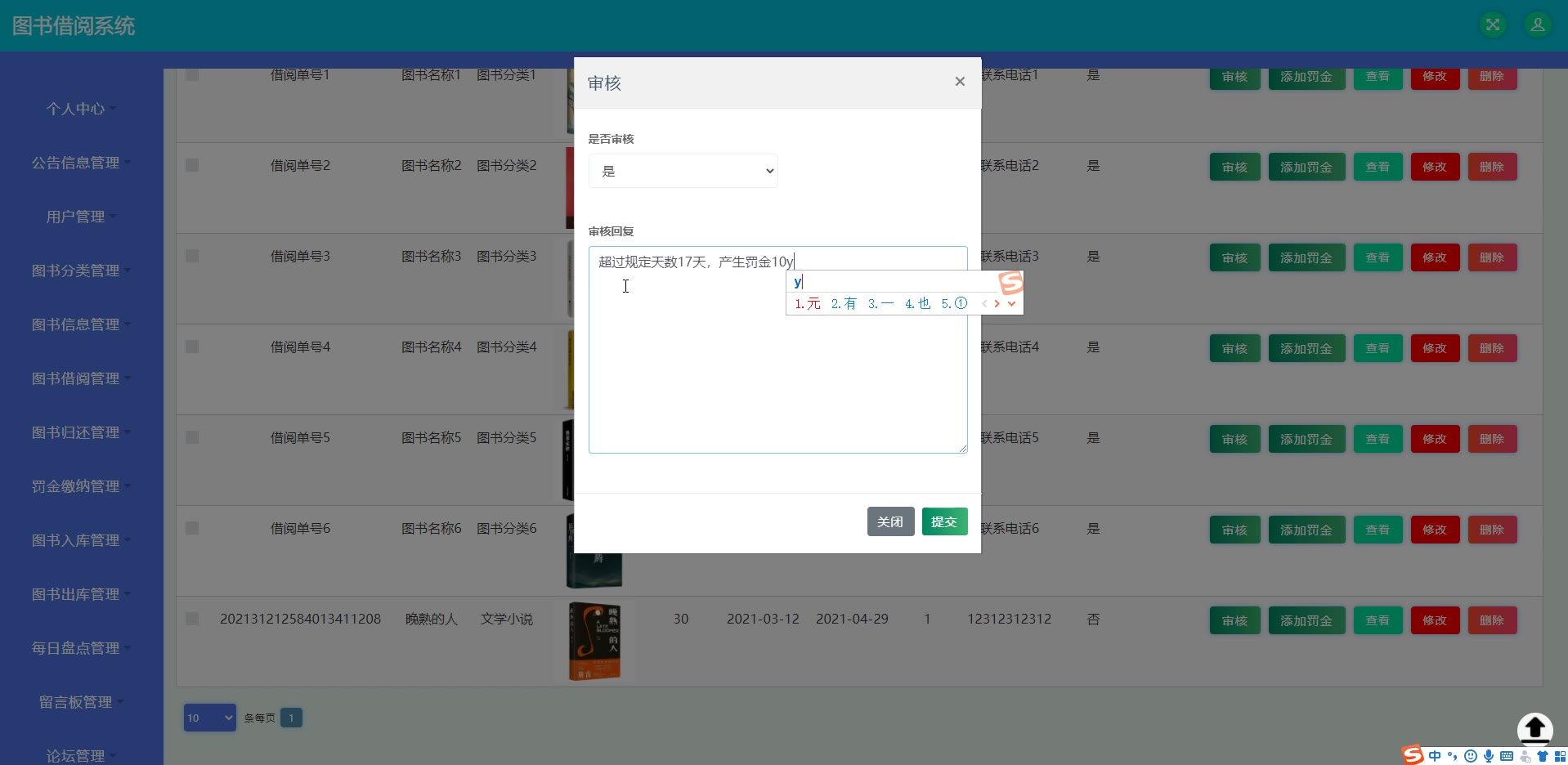Click inside the 审核回复 text area
Image resolution: width=1568 pixels, height=765 pixels.
(x=778, y=350)
